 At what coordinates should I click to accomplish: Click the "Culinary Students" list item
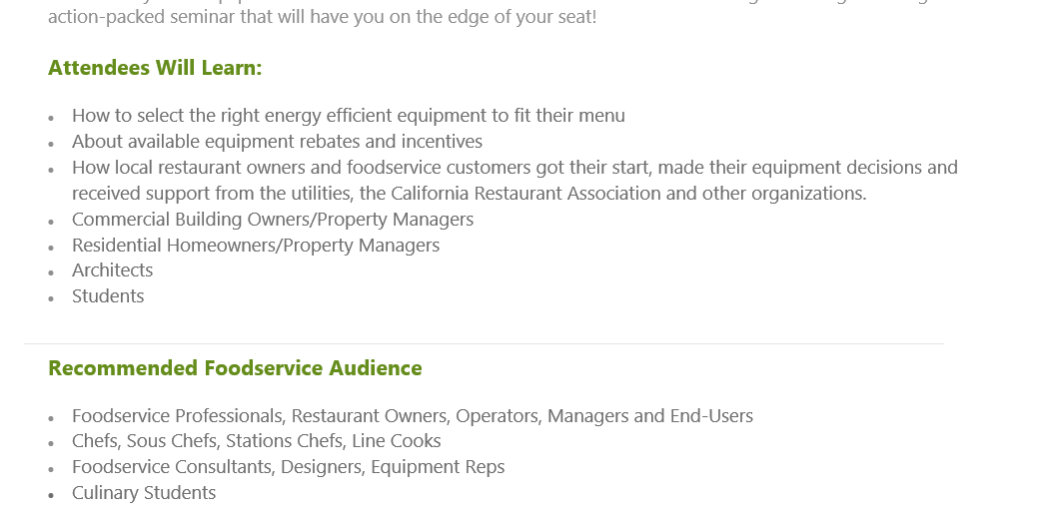143,494
